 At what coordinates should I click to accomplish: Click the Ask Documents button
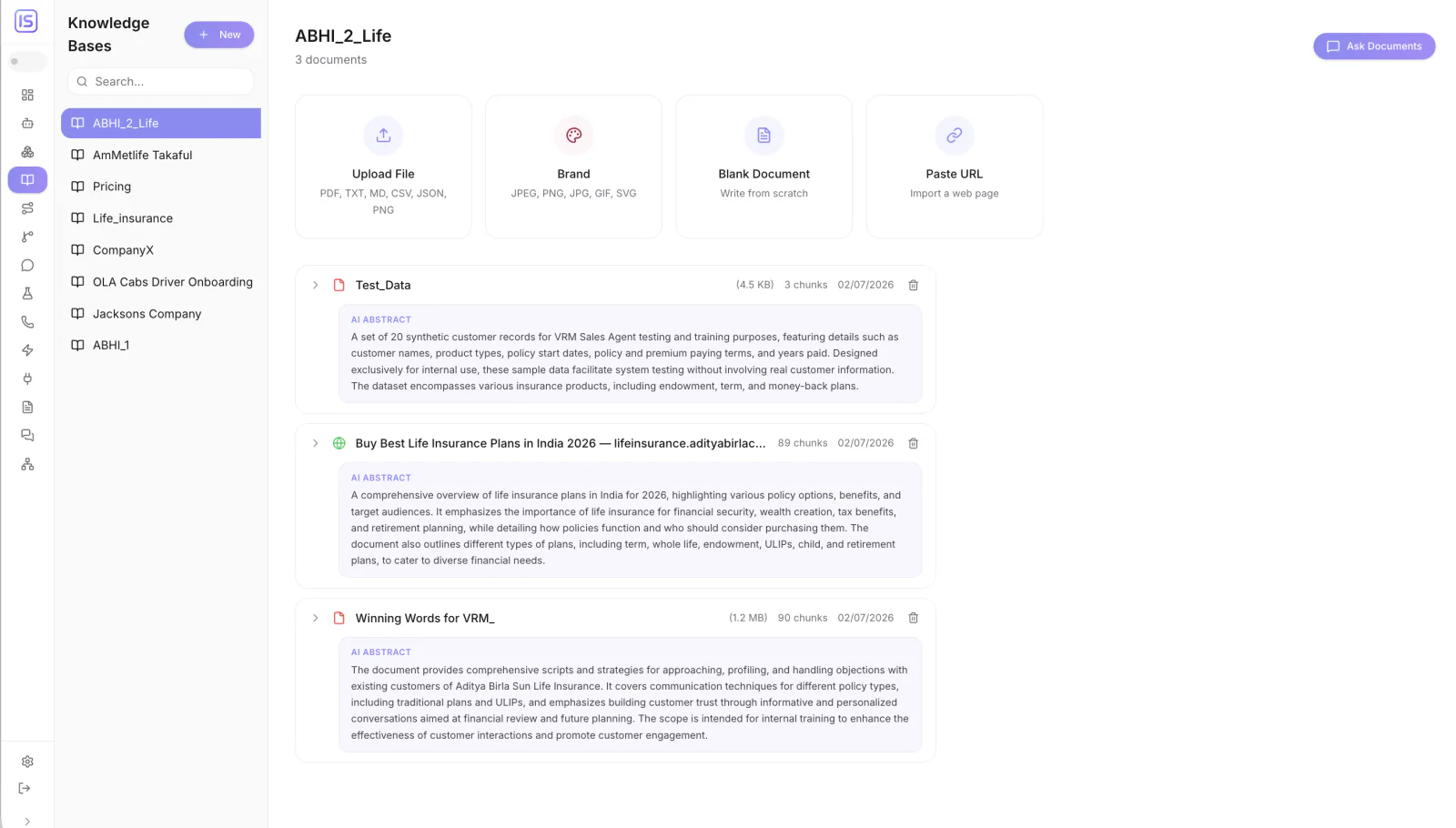click(1374, 46)
